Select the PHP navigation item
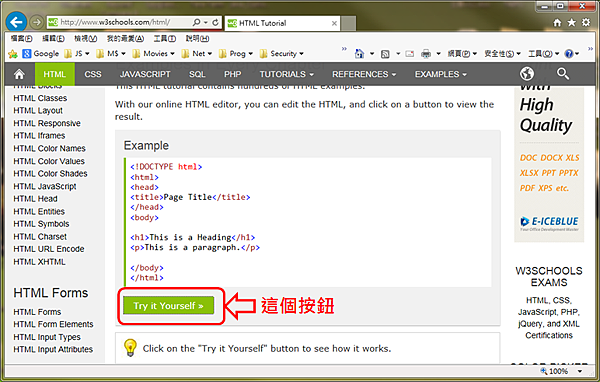 pyautogui.click(x=233, y=74)
